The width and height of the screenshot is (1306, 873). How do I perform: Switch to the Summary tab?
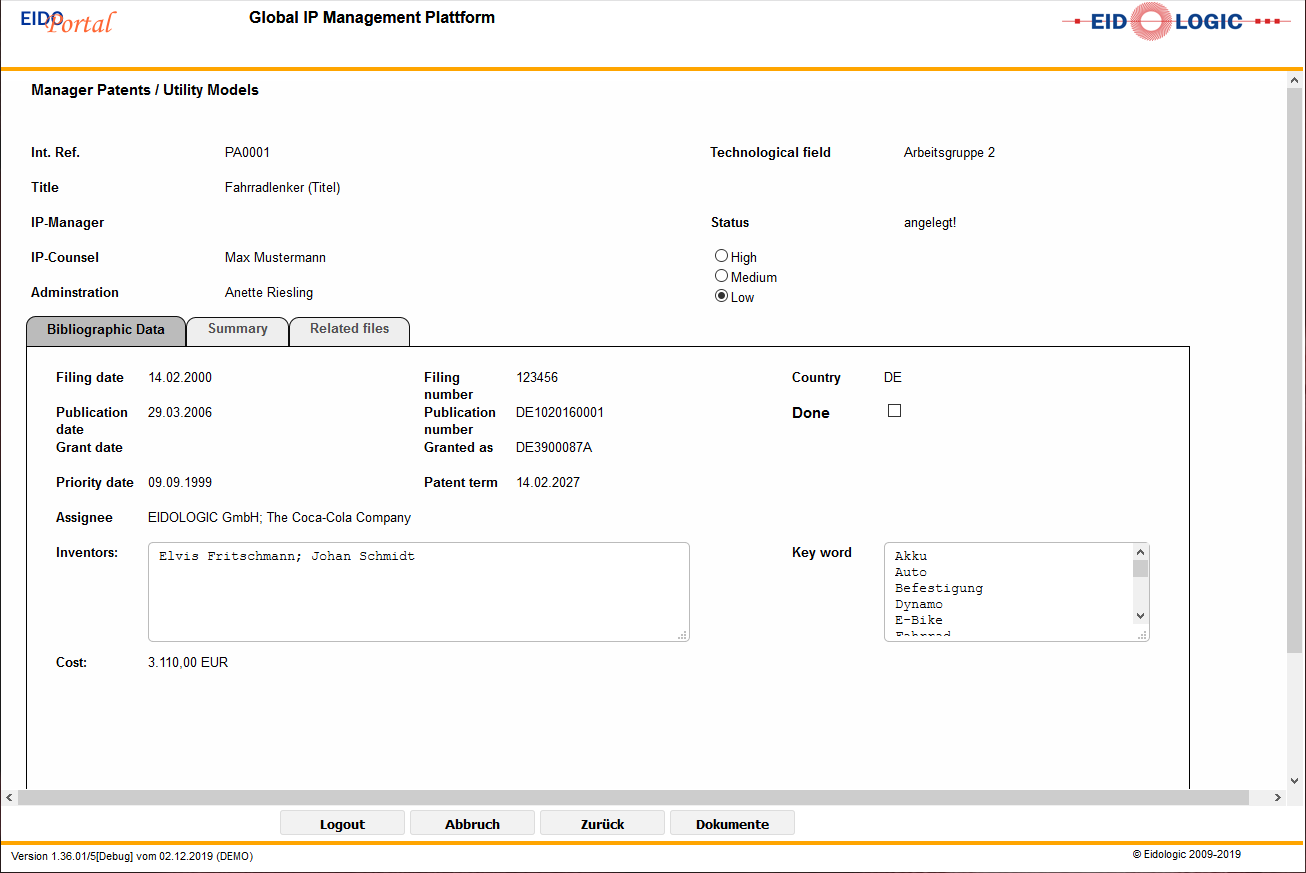238,331
